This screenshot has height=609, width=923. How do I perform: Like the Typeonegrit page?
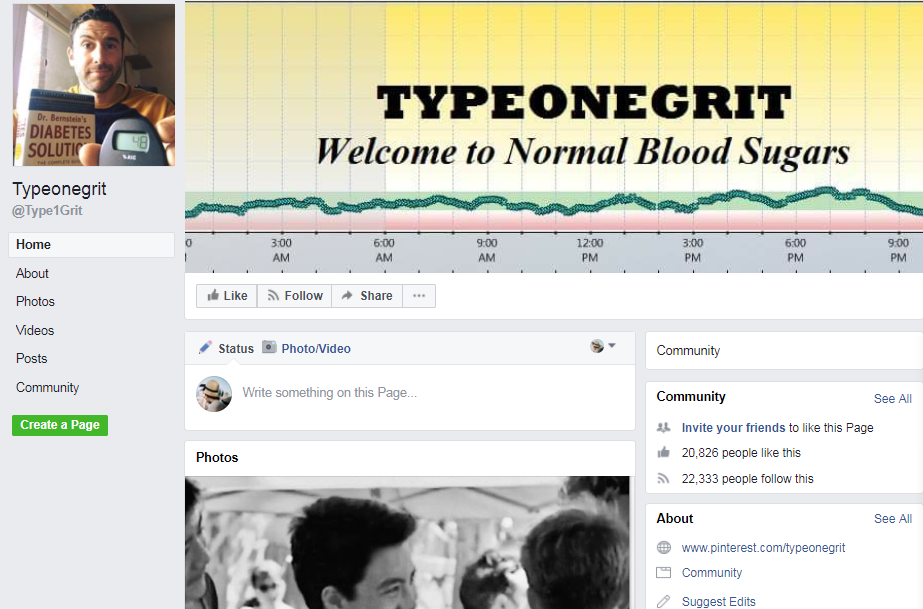(227, 296)
